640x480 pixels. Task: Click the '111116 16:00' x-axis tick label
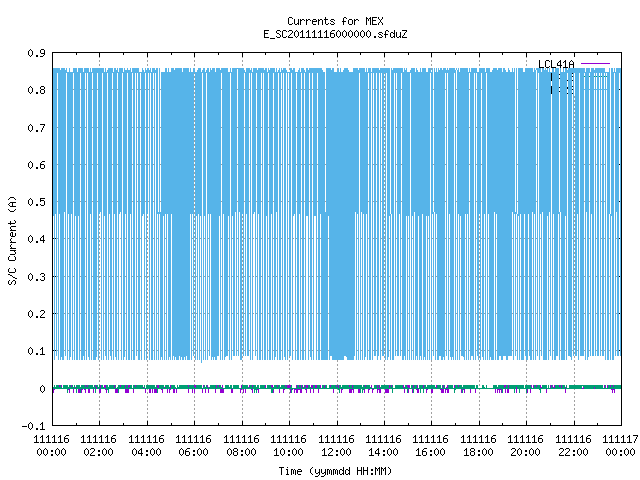(431, 446)
